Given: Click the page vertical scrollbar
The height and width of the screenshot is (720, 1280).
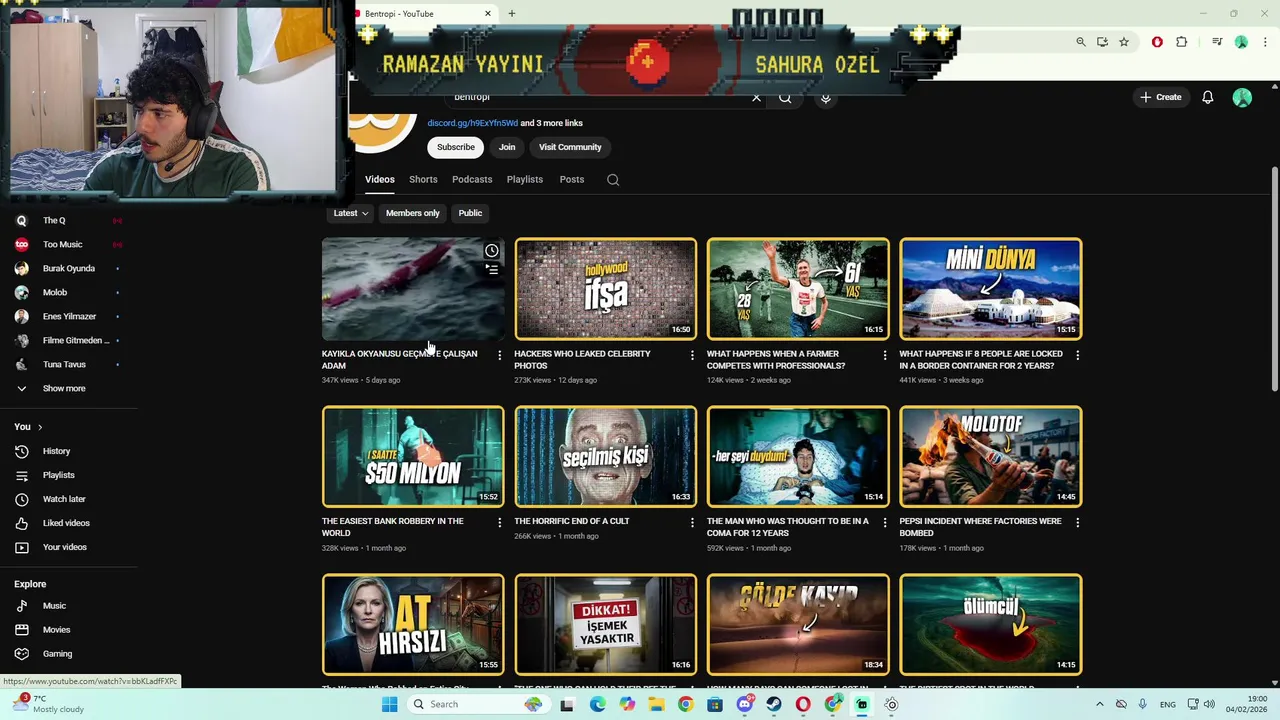Looking at the screenshot, I should tap(1274, 280).
